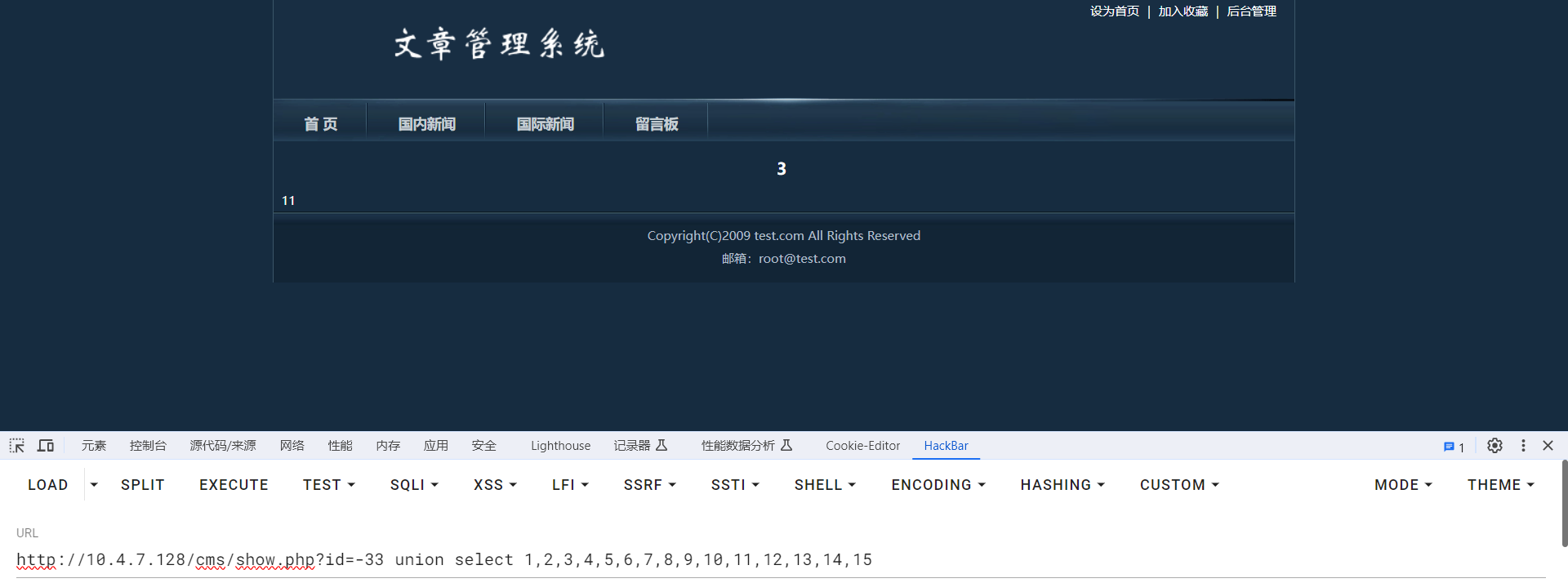Open the 国内新闻 navigation item
This screenshot has height=583, width=1568.
[x=426, y=124]
